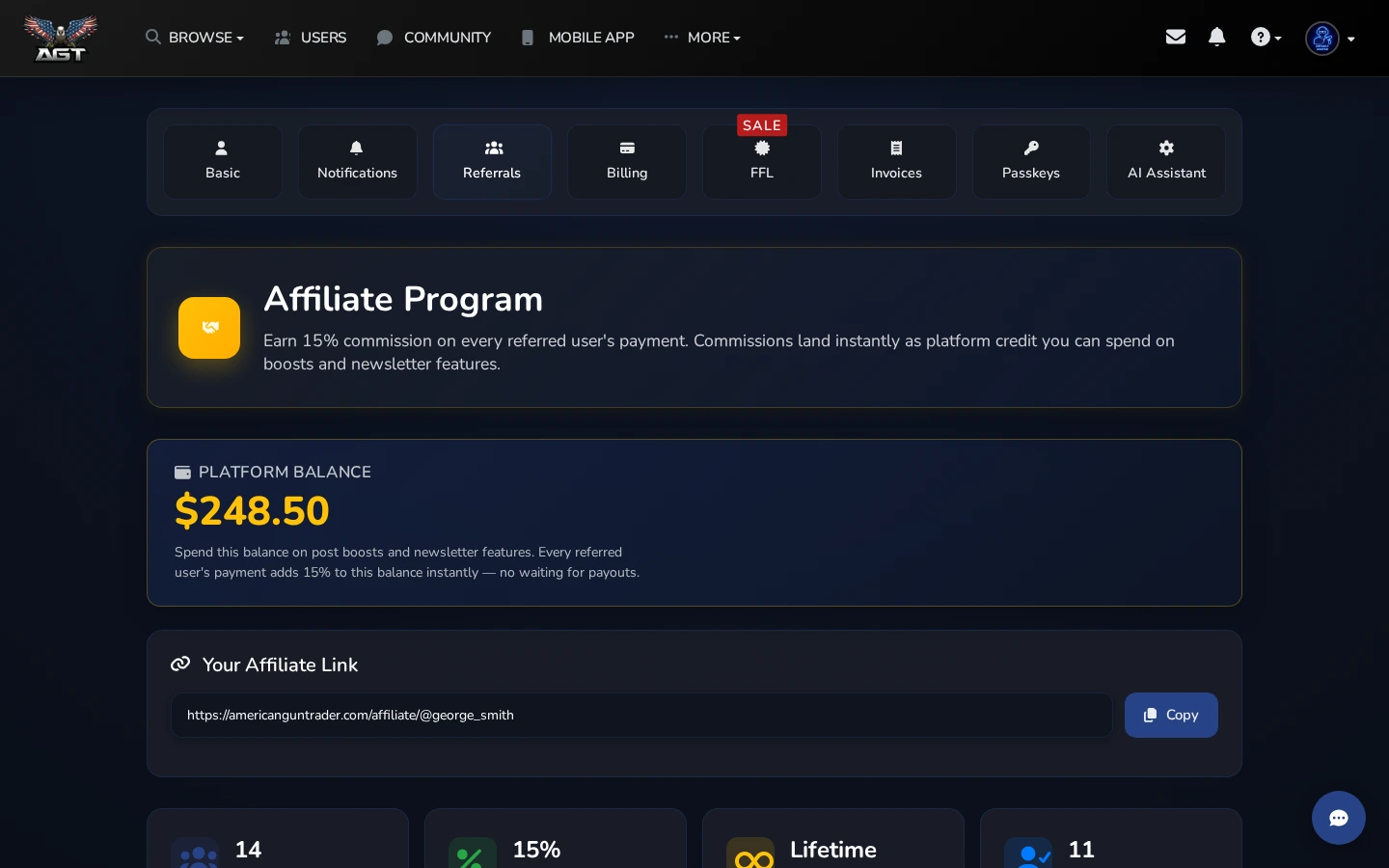The width and height of the screenshot is (1389, 868).
Task: Switch to the Notifications settings tab
Action: [357, 162]
